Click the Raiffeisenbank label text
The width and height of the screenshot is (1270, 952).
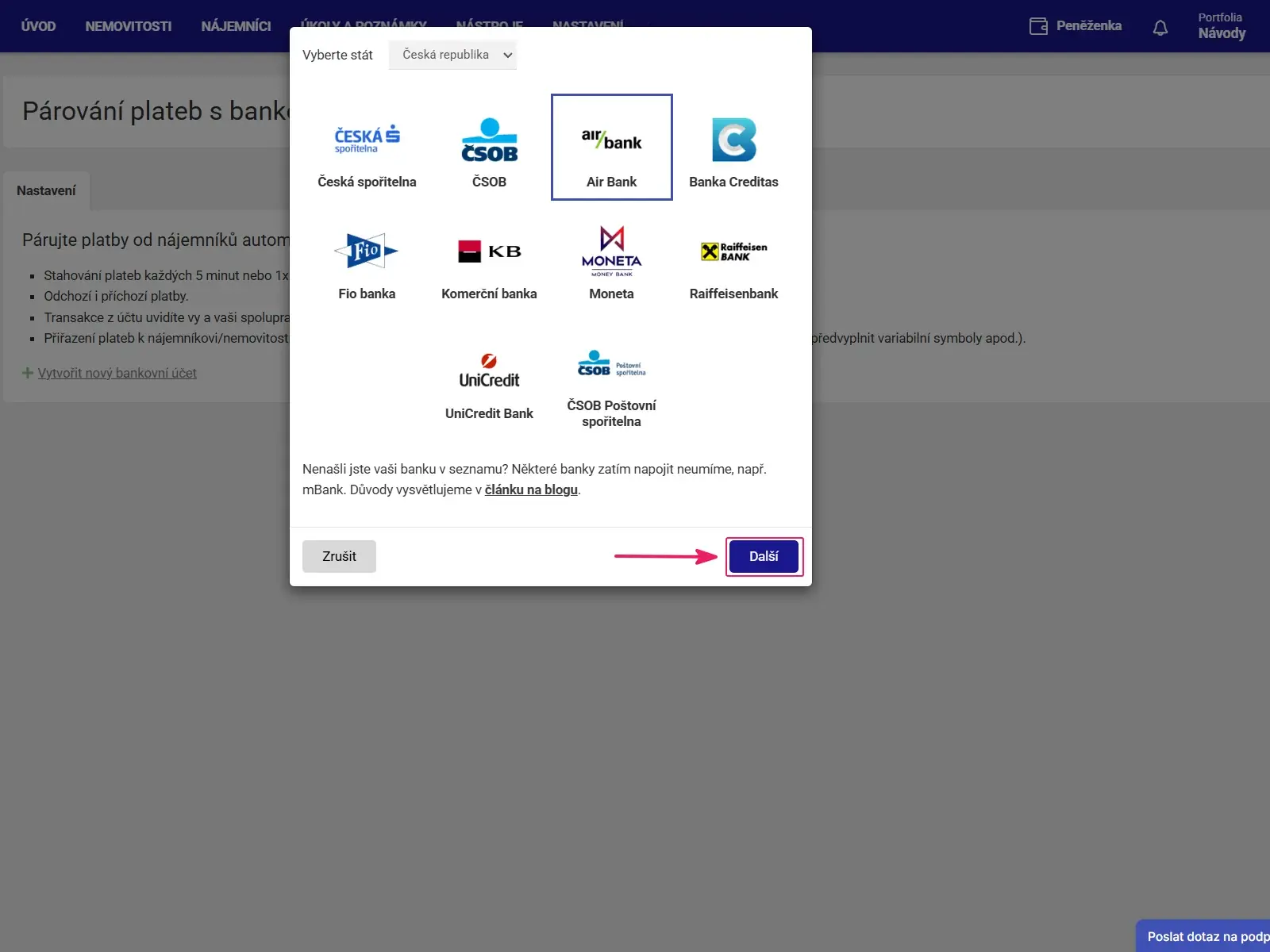tap(733, 294)
